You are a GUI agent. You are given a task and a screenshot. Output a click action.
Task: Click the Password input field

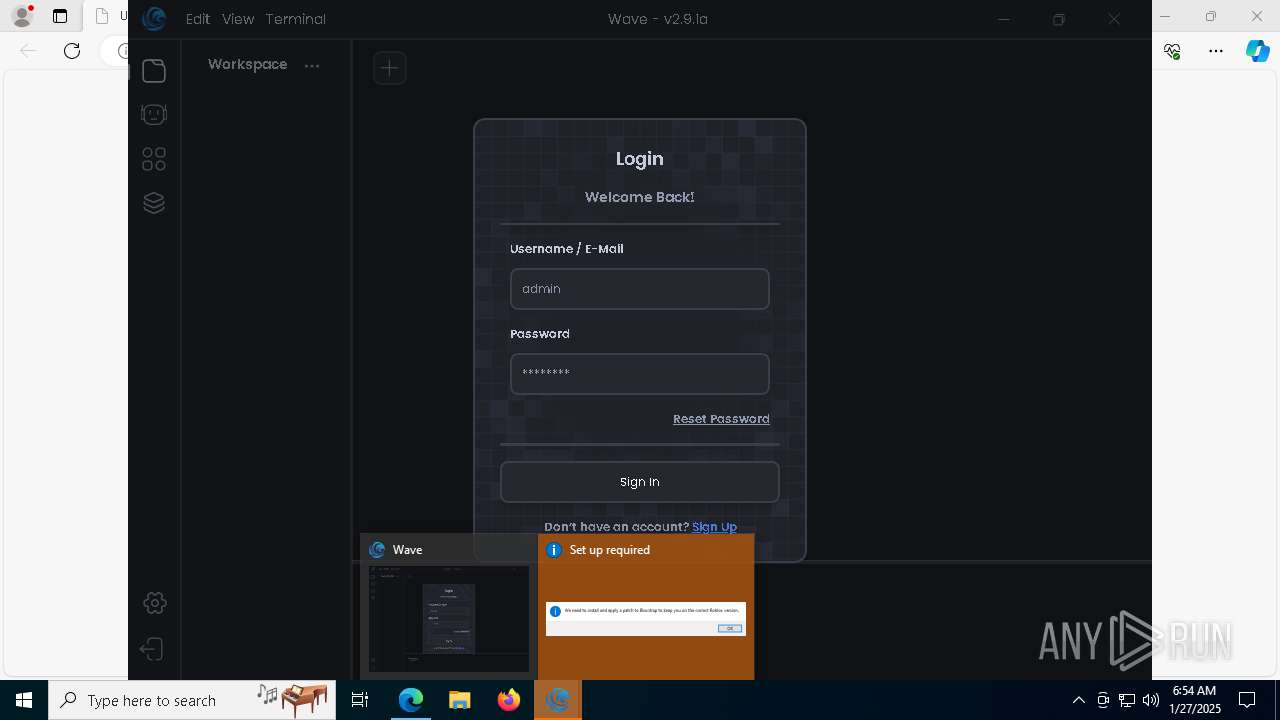640,374
